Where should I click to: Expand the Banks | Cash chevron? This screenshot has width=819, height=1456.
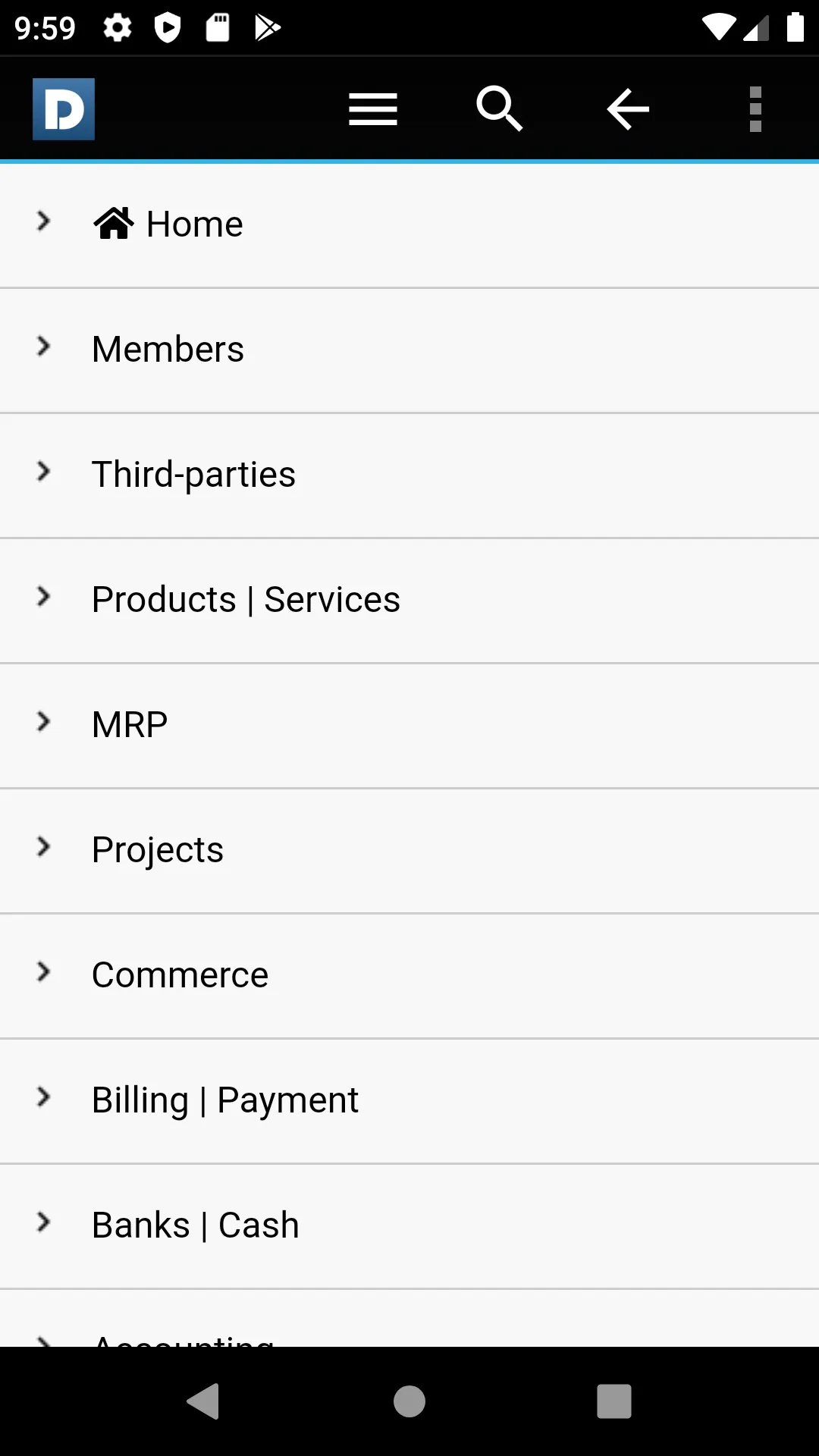click(x=44, y=1222)
